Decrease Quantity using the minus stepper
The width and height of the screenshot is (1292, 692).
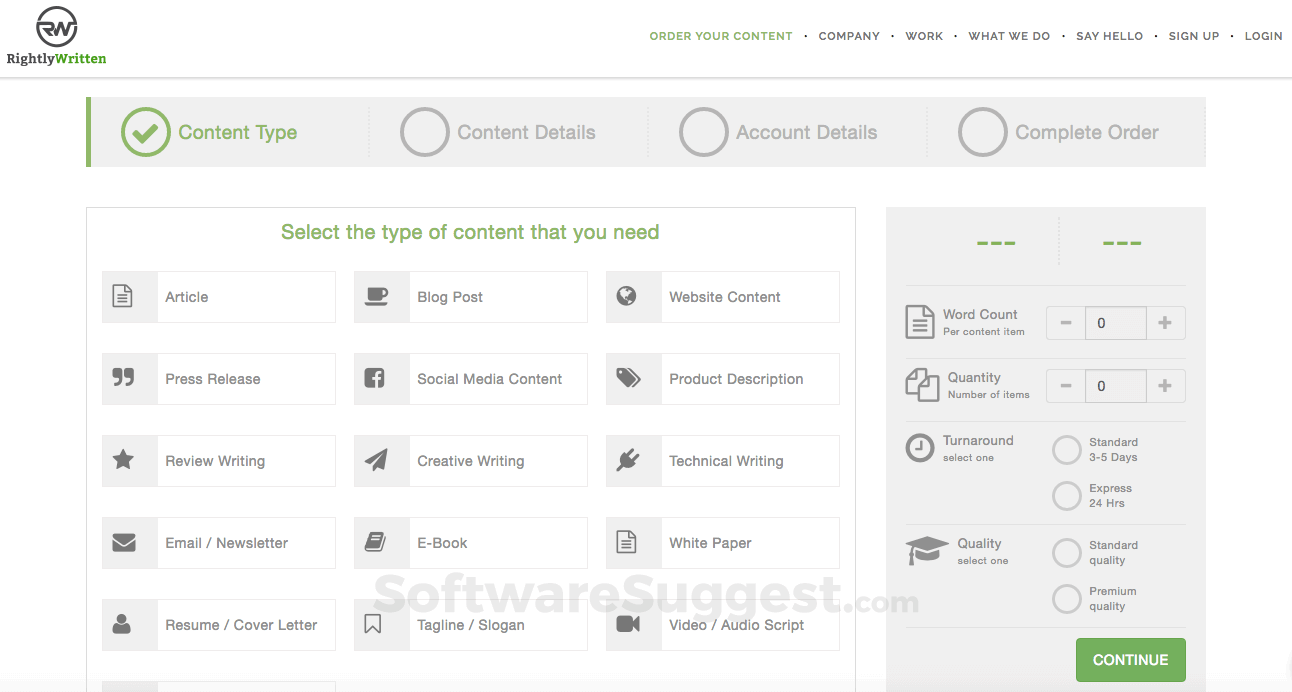click(1066, 385)
